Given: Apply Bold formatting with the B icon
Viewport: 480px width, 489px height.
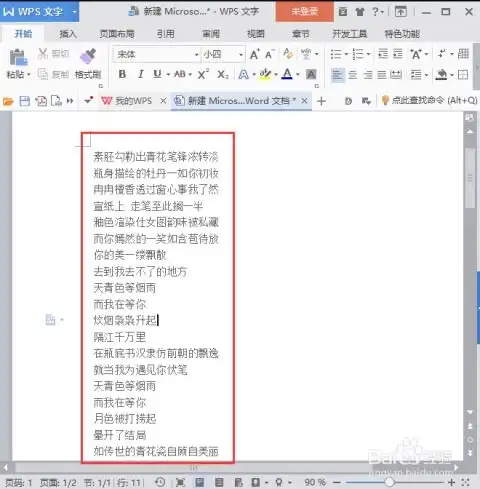Looking at the screenshot, I should click(122, 74).
